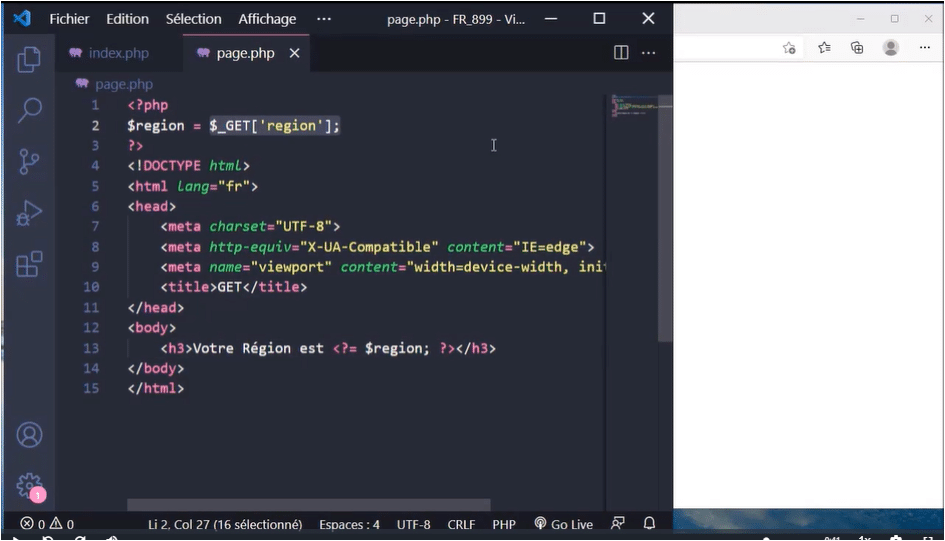Close the page.php tab

(294, 53)
